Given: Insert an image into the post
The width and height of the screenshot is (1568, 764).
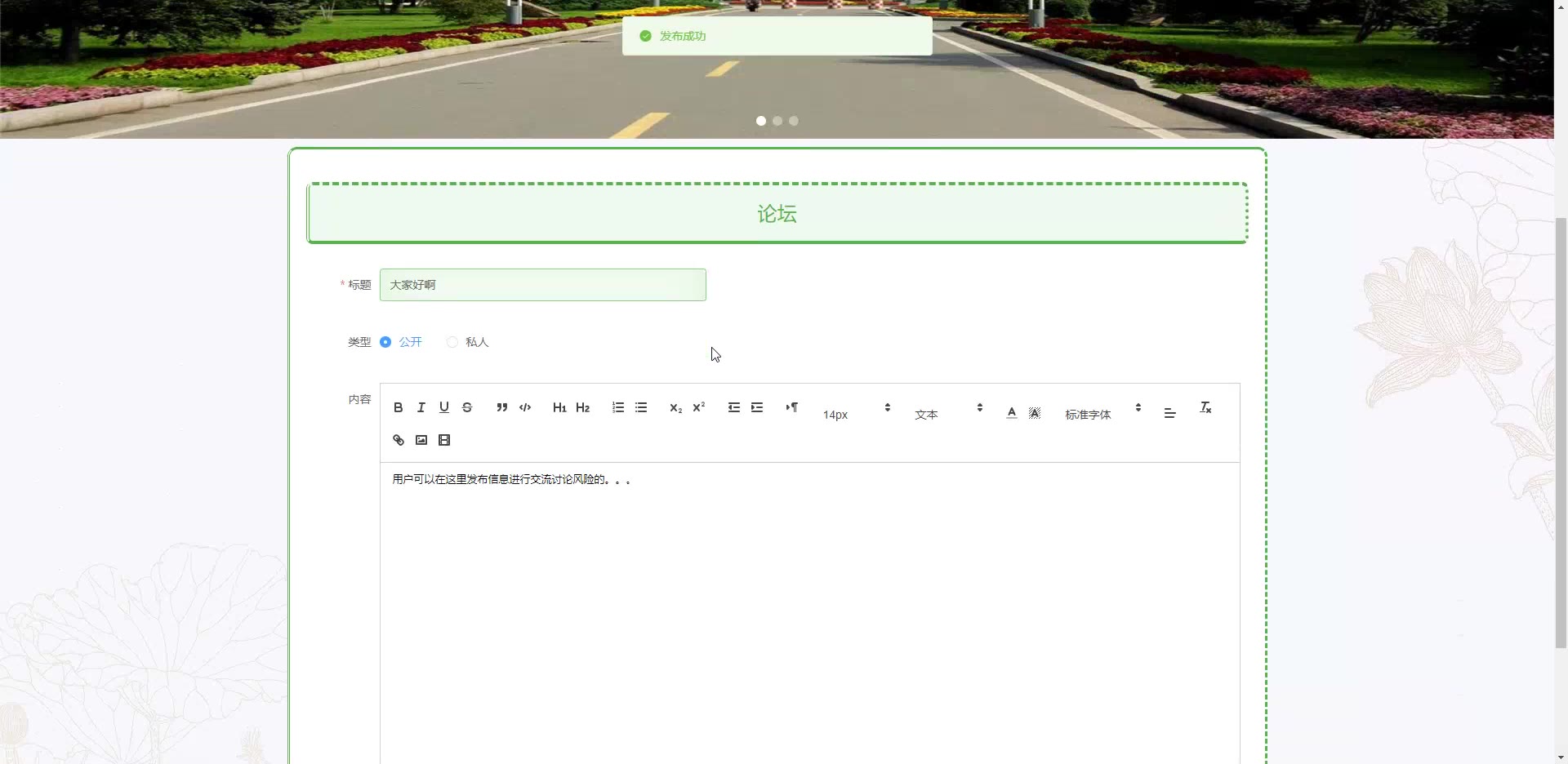Looking at the screenshot, I should click(421, 440).
